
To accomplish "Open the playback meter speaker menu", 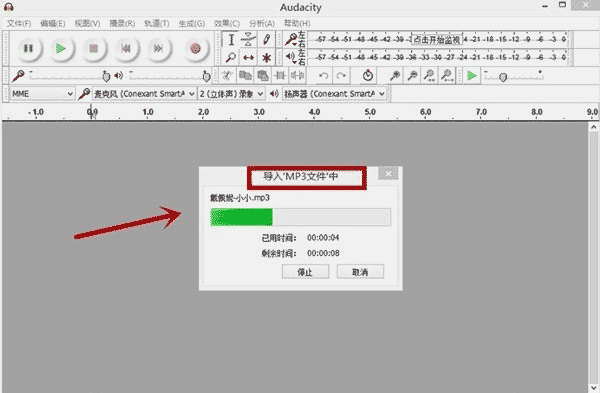I will click(x=291, y=57).
